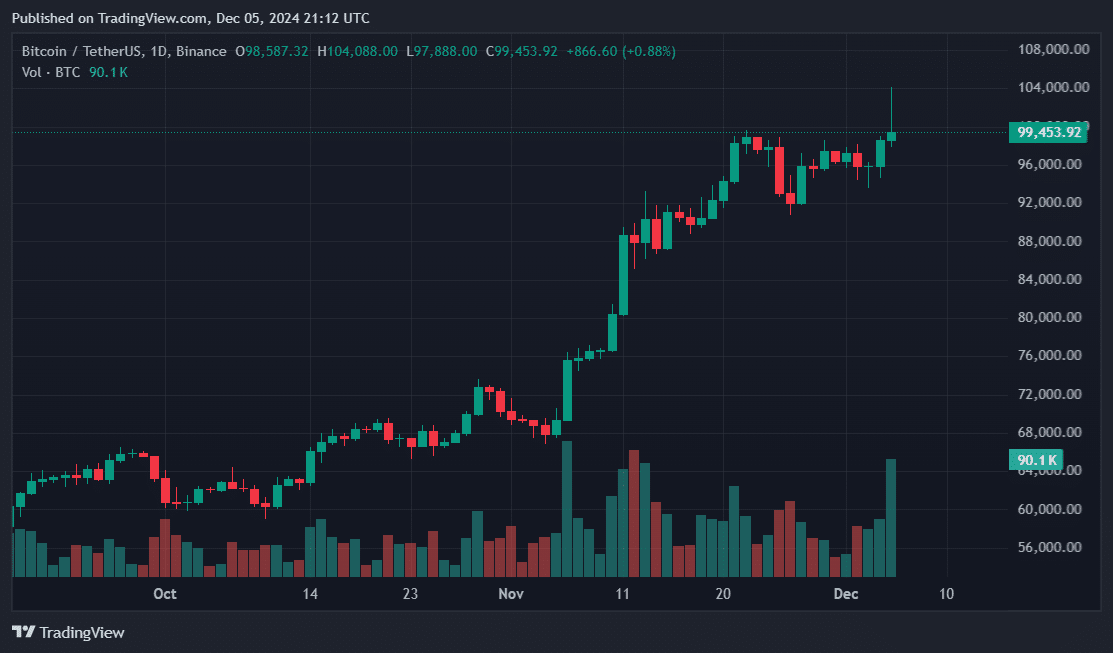Click the Dec date axis label
Image resolution: width=1113 pixels, height=653 pixels.
tap(845, 593)
